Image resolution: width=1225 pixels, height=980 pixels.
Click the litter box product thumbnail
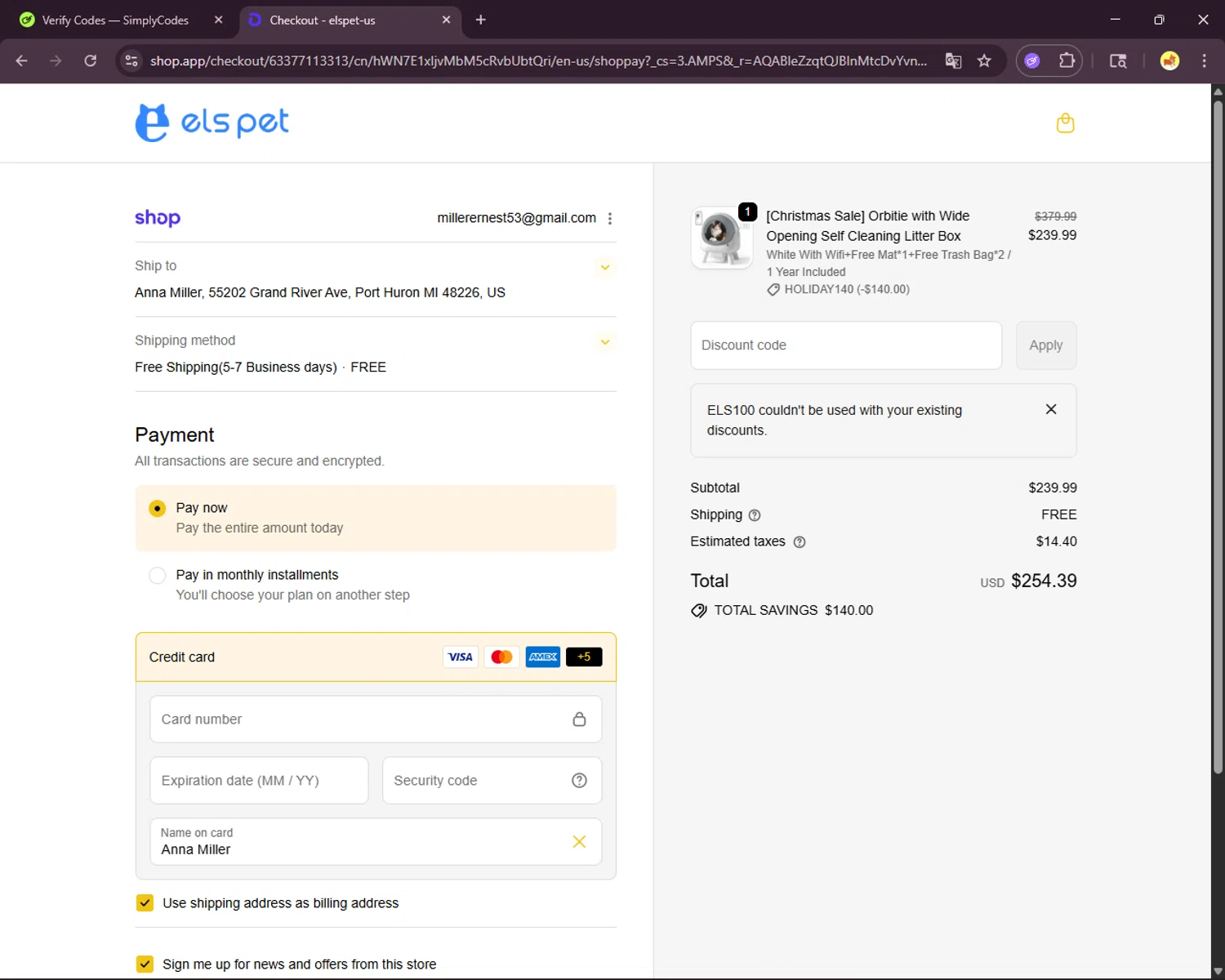(x=722, y=238)
